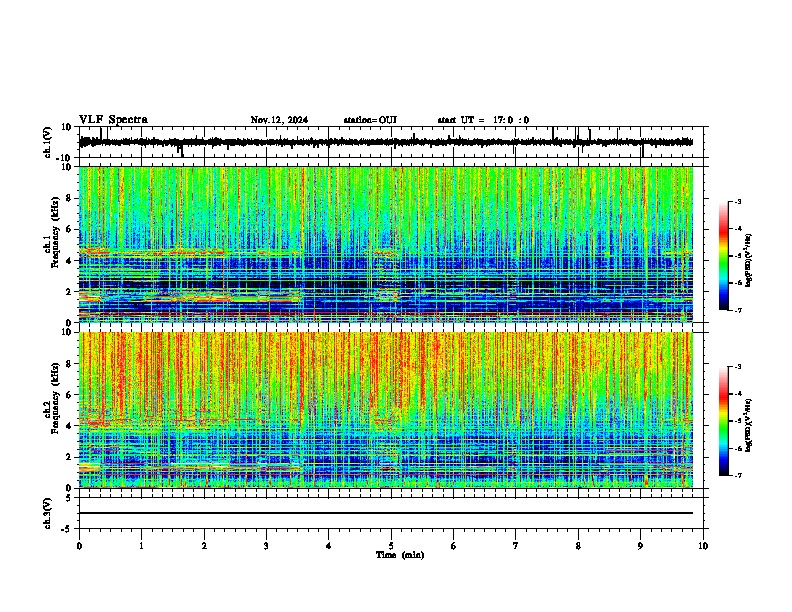Viewport: 792px width, 612px height.
Task: Click the '-7' label on ch.2 colorbar
Action: [737, 475]
